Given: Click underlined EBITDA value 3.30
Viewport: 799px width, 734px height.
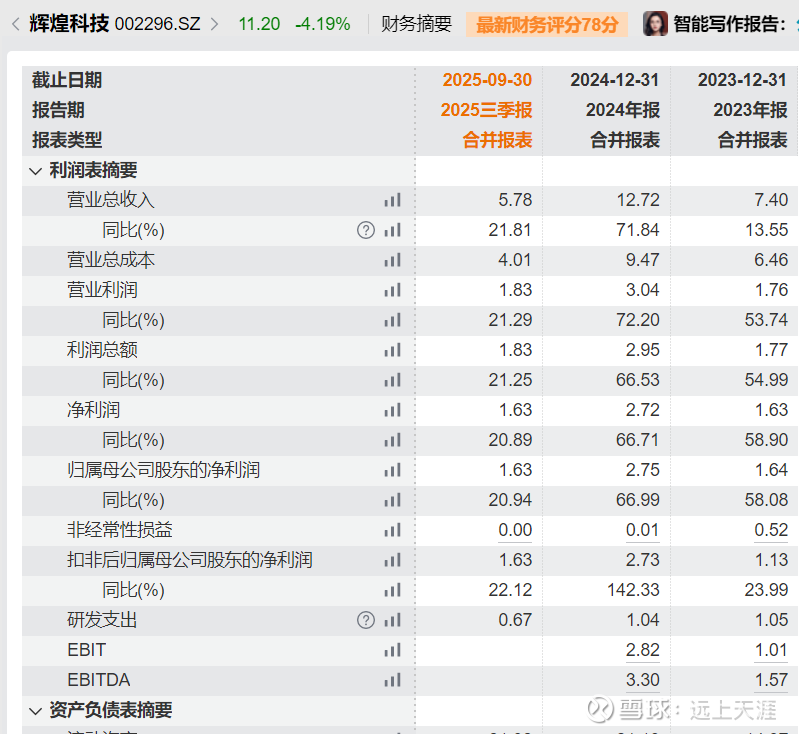Looking at the screenshot, I should (643, 680).
